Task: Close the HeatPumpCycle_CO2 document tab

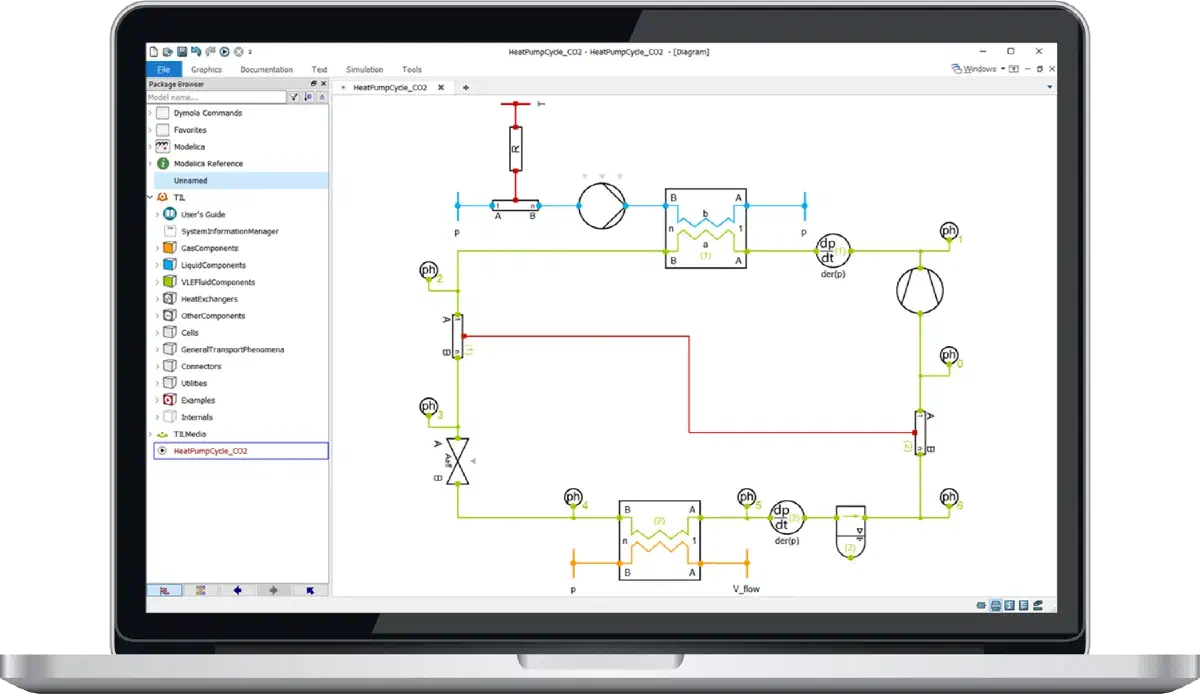Action: tap(441, 88)
